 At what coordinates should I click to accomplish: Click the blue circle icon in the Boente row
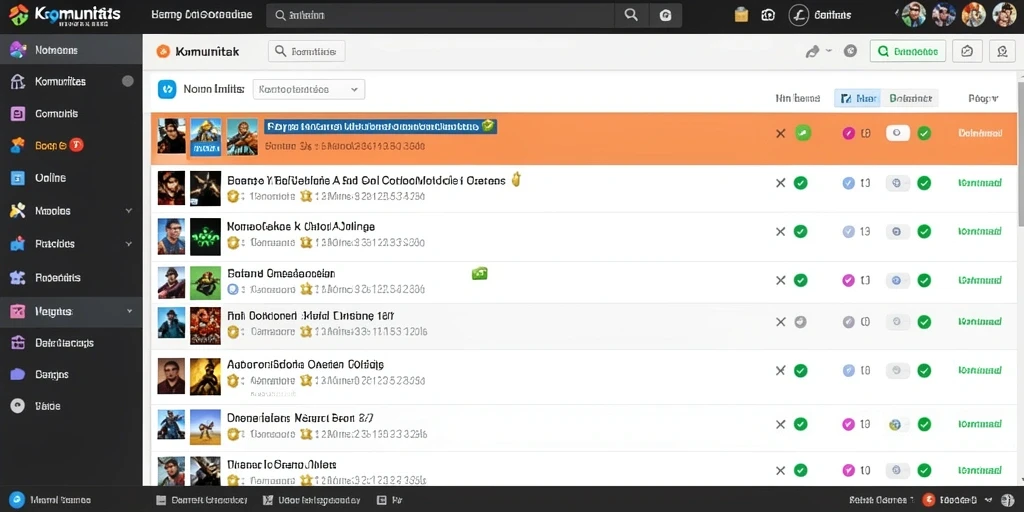click(x=848, y=184)
